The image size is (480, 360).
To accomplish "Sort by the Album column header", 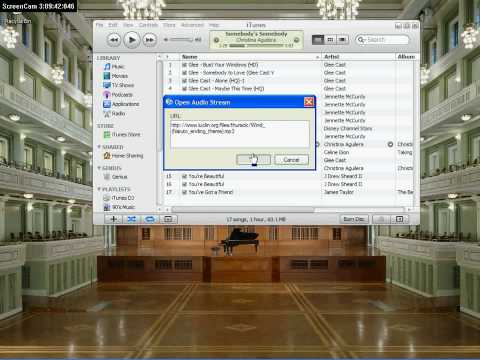I will pyautogui.click(x=406, y=57).
